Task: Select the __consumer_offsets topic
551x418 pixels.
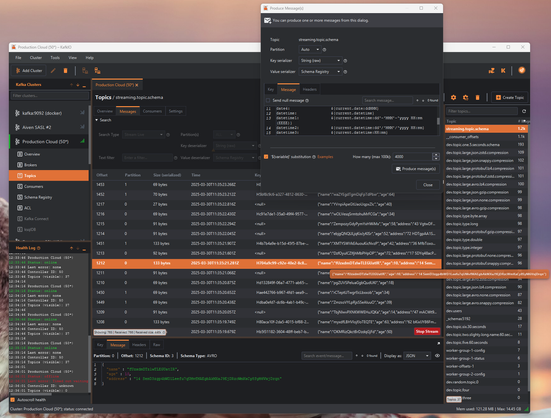Action: click(486, 137)
